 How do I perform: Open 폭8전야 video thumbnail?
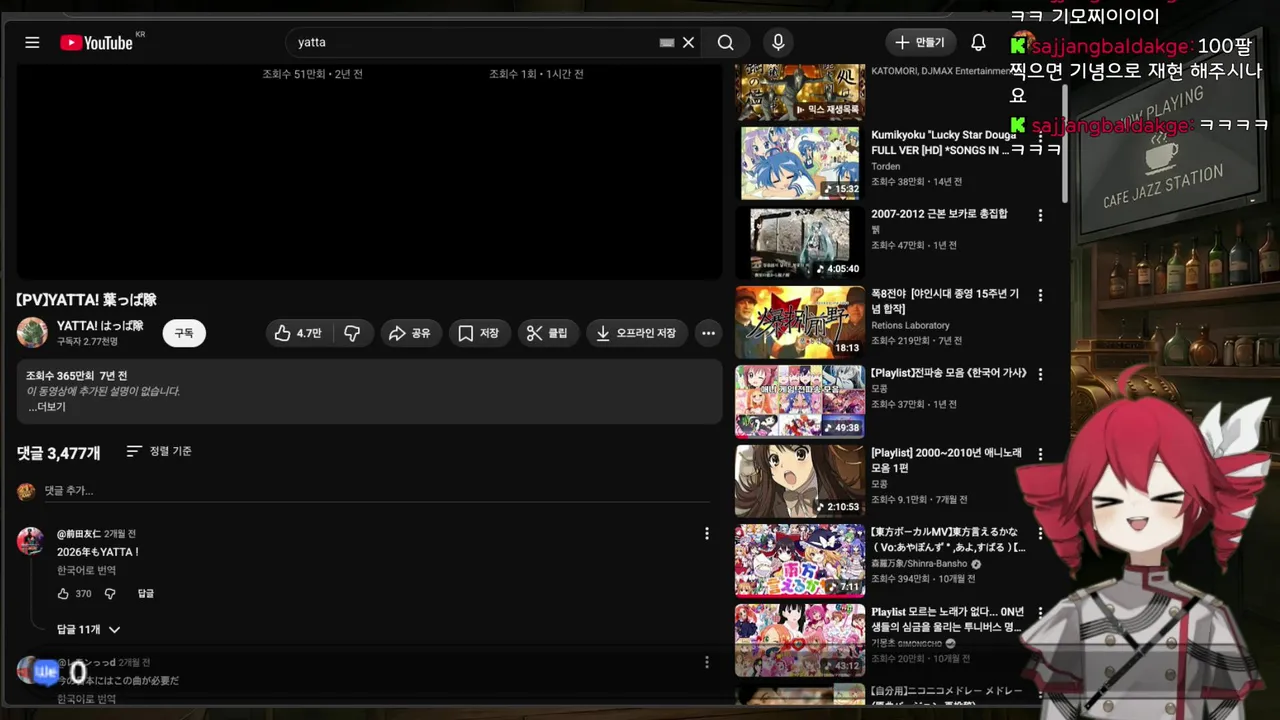pyautogui.click(x=800, y=322)
